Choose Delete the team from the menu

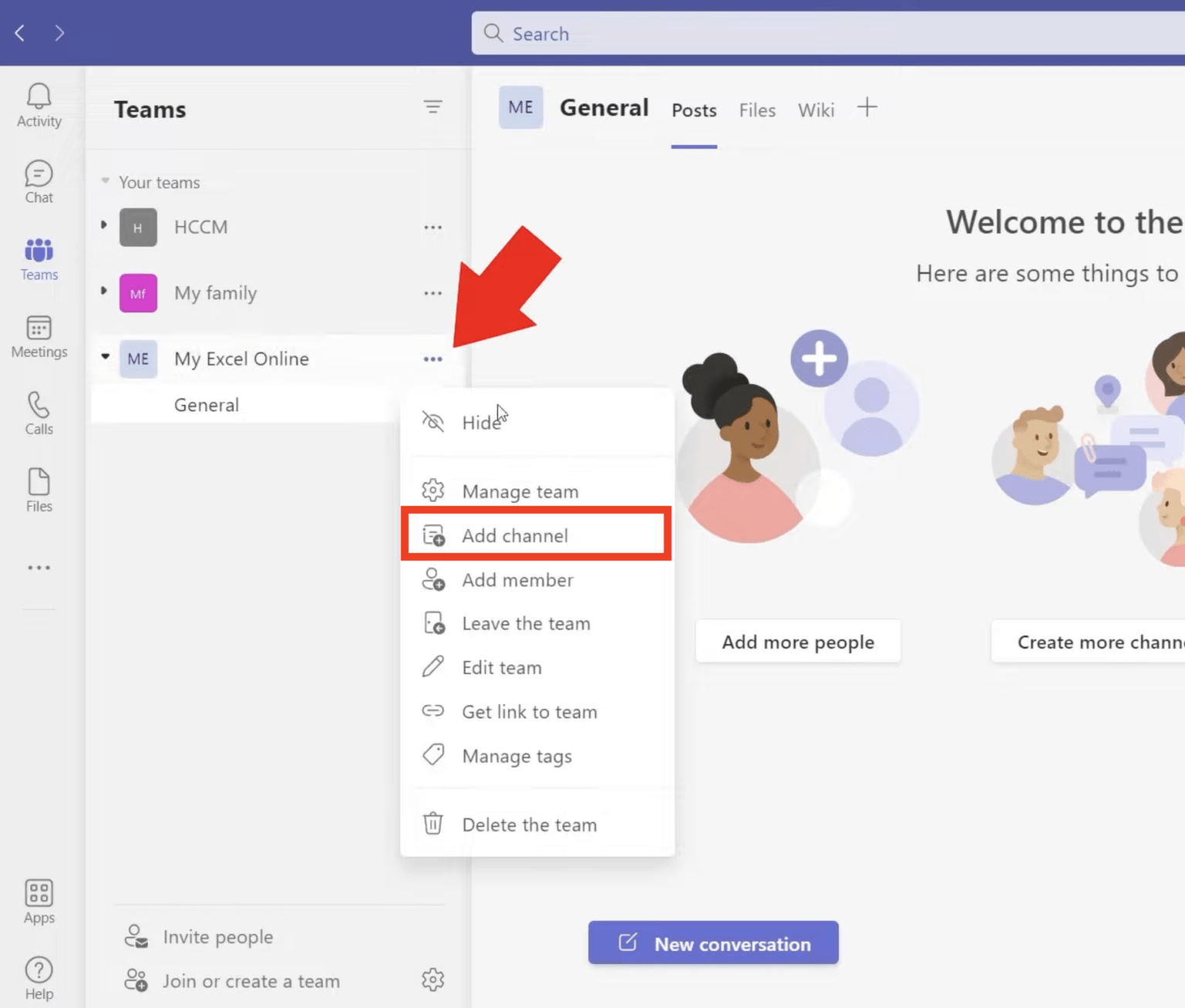[529, 824]
